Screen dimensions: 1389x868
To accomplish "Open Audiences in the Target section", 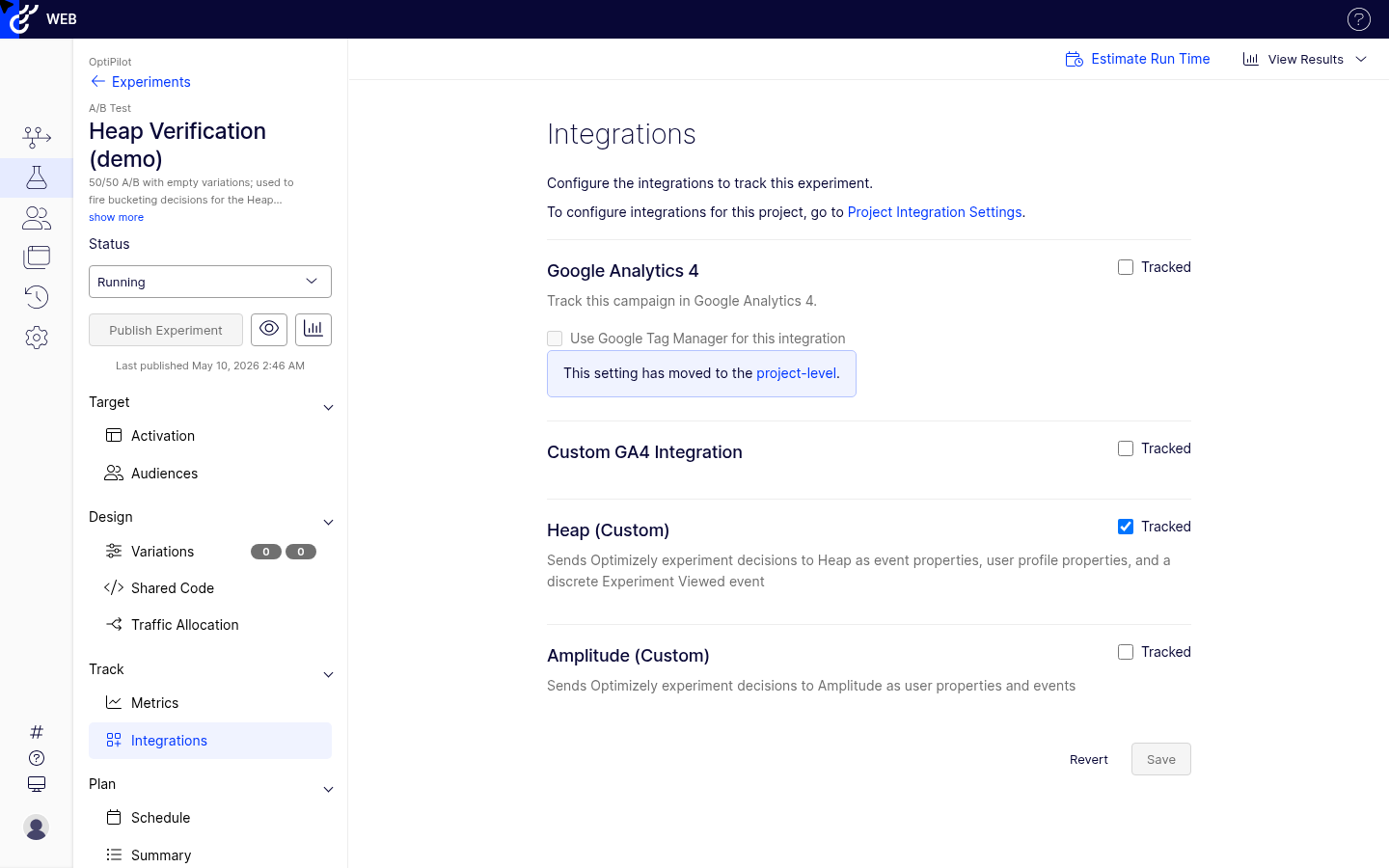I will pyautogui.click(x=210, y=474).
